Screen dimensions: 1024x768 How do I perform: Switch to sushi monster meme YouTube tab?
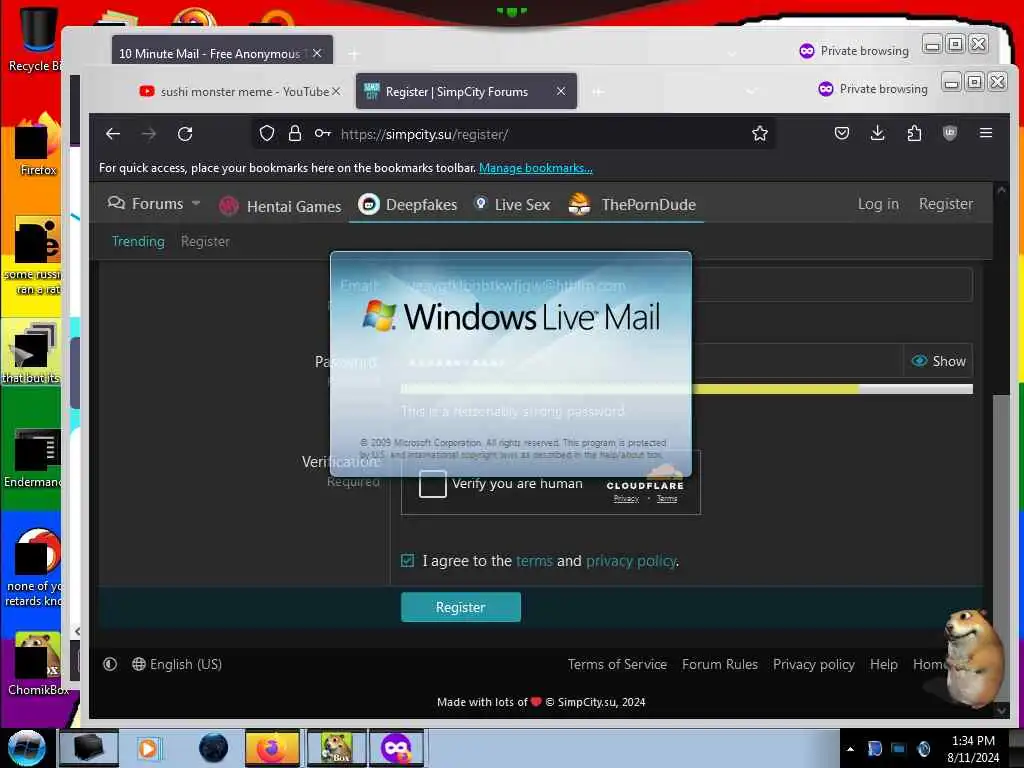coord(239,91)
